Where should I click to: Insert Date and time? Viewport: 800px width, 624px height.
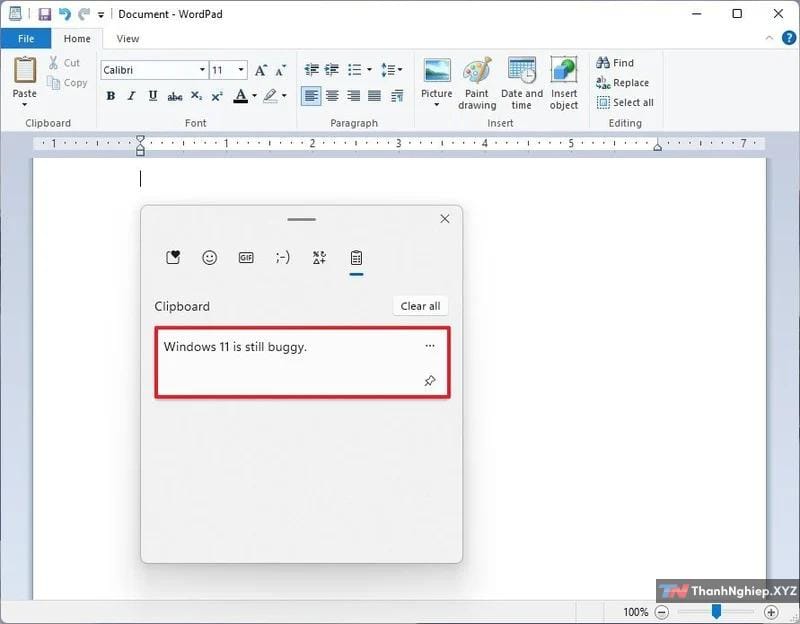tap(521, 83)
